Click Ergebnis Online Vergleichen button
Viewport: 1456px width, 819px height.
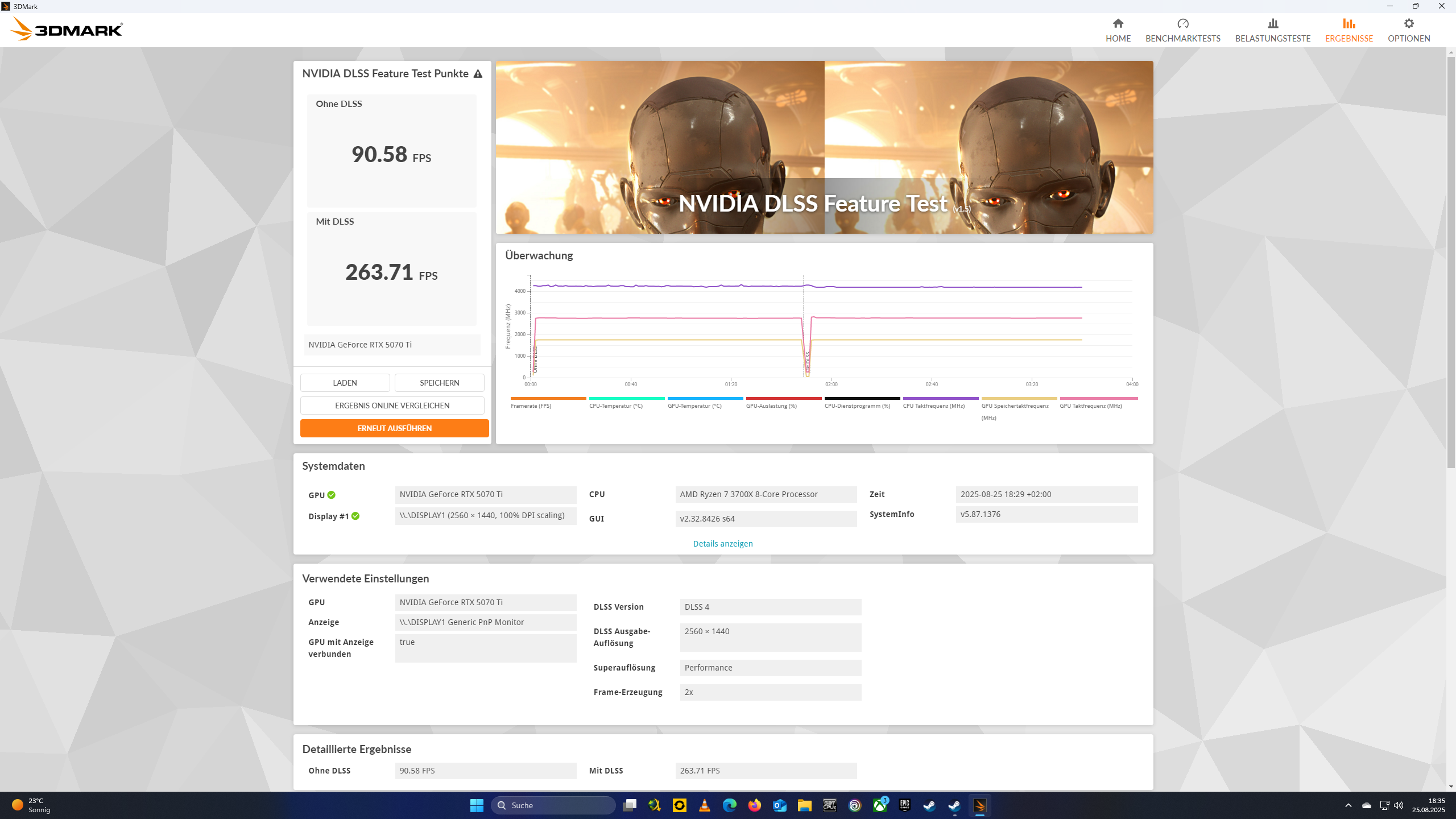pyautogui.click(x=392, y=406)
